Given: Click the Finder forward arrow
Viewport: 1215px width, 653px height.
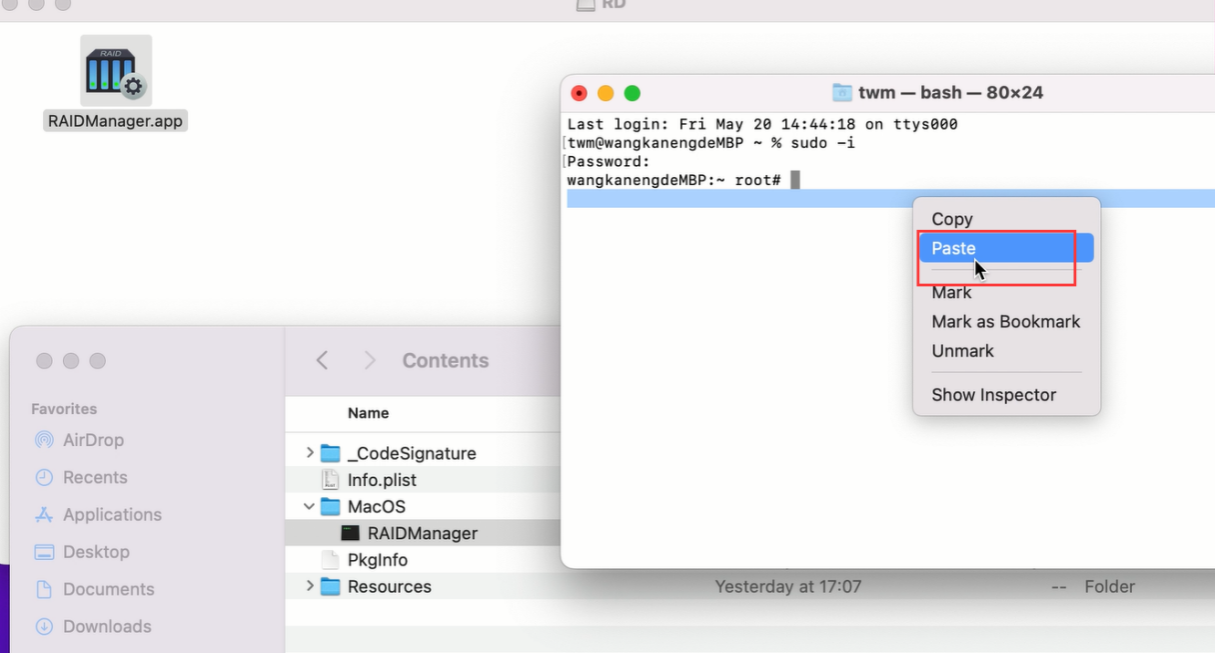Looking at the screenshot, I should coord(370,360).
